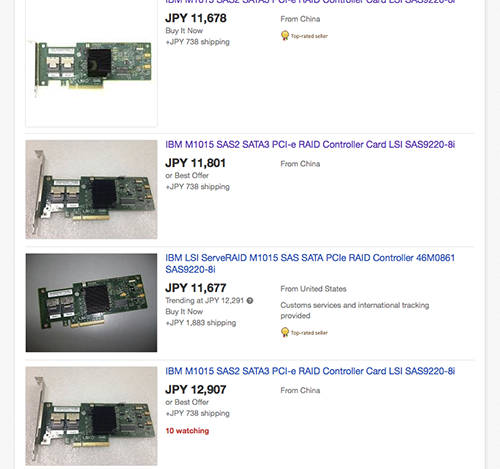This screenshot has width=500, height=469.
Task: View the first RAID card thumbnail on white background
Action: [x=91, y=64]
